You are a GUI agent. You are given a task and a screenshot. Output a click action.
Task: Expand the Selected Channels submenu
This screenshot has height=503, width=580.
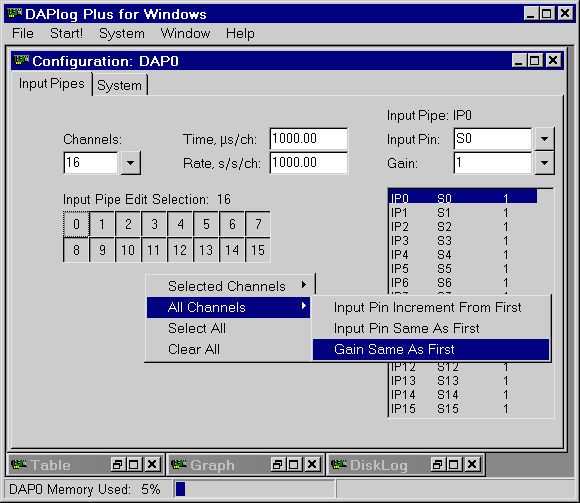[x=228, y=286]
